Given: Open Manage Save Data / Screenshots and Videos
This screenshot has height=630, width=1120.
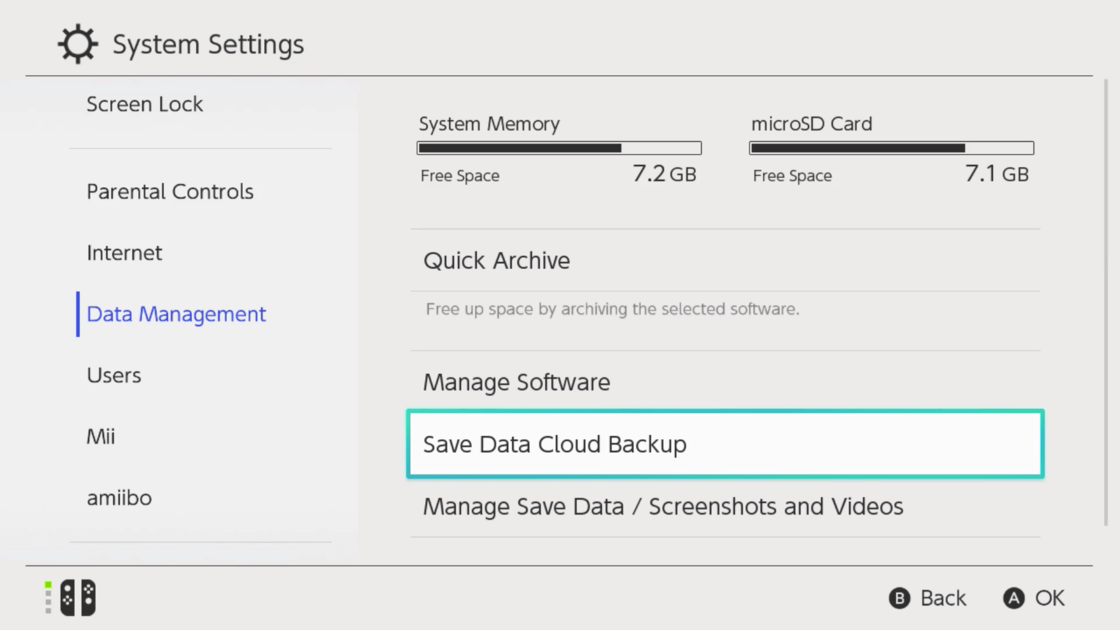Looking at the screenshot, I should (x=663, y=506).
